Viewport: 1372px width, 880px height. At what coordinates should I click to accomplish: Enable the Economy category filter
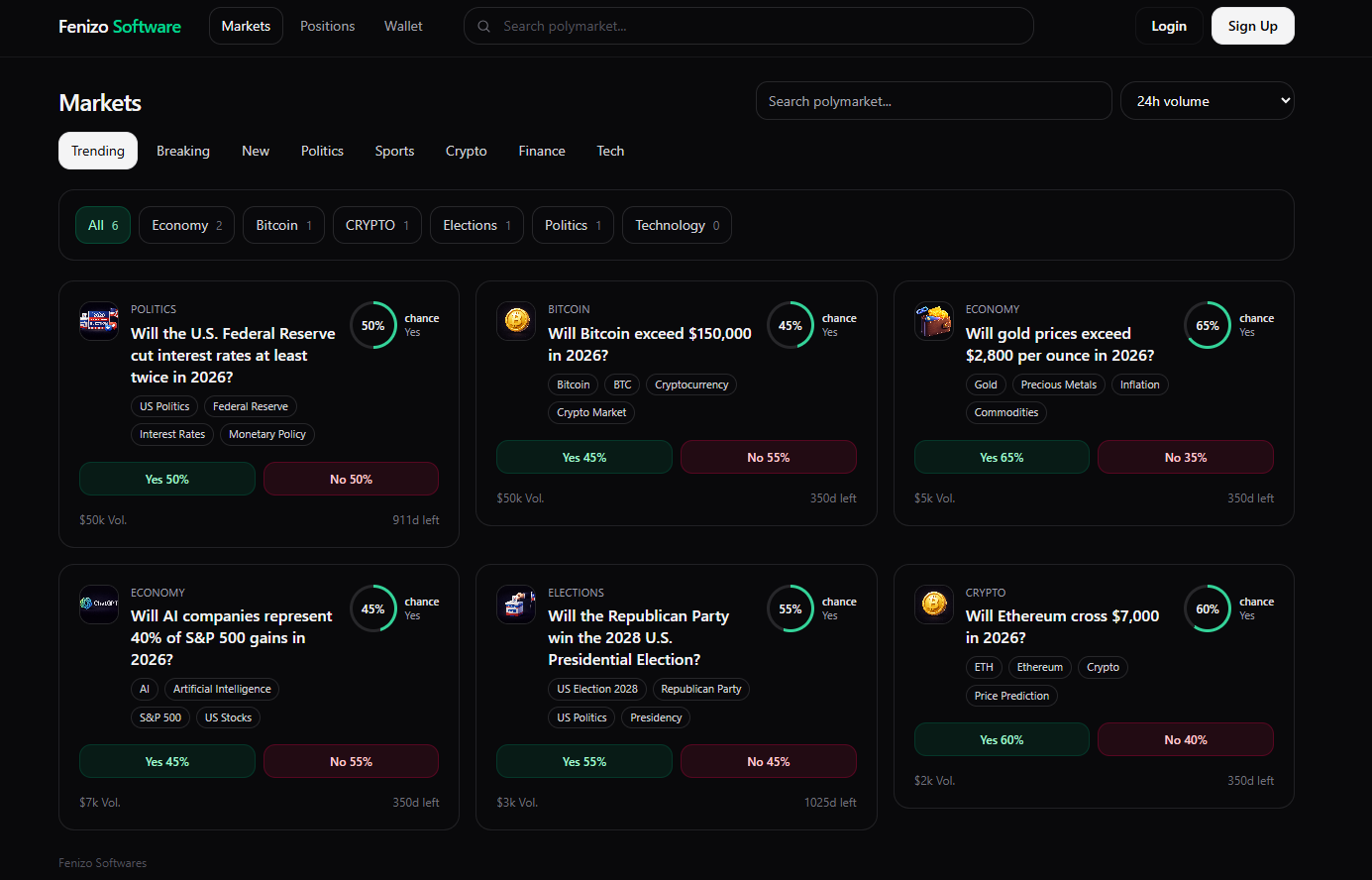pyautogui.click(x=186, y=225)
